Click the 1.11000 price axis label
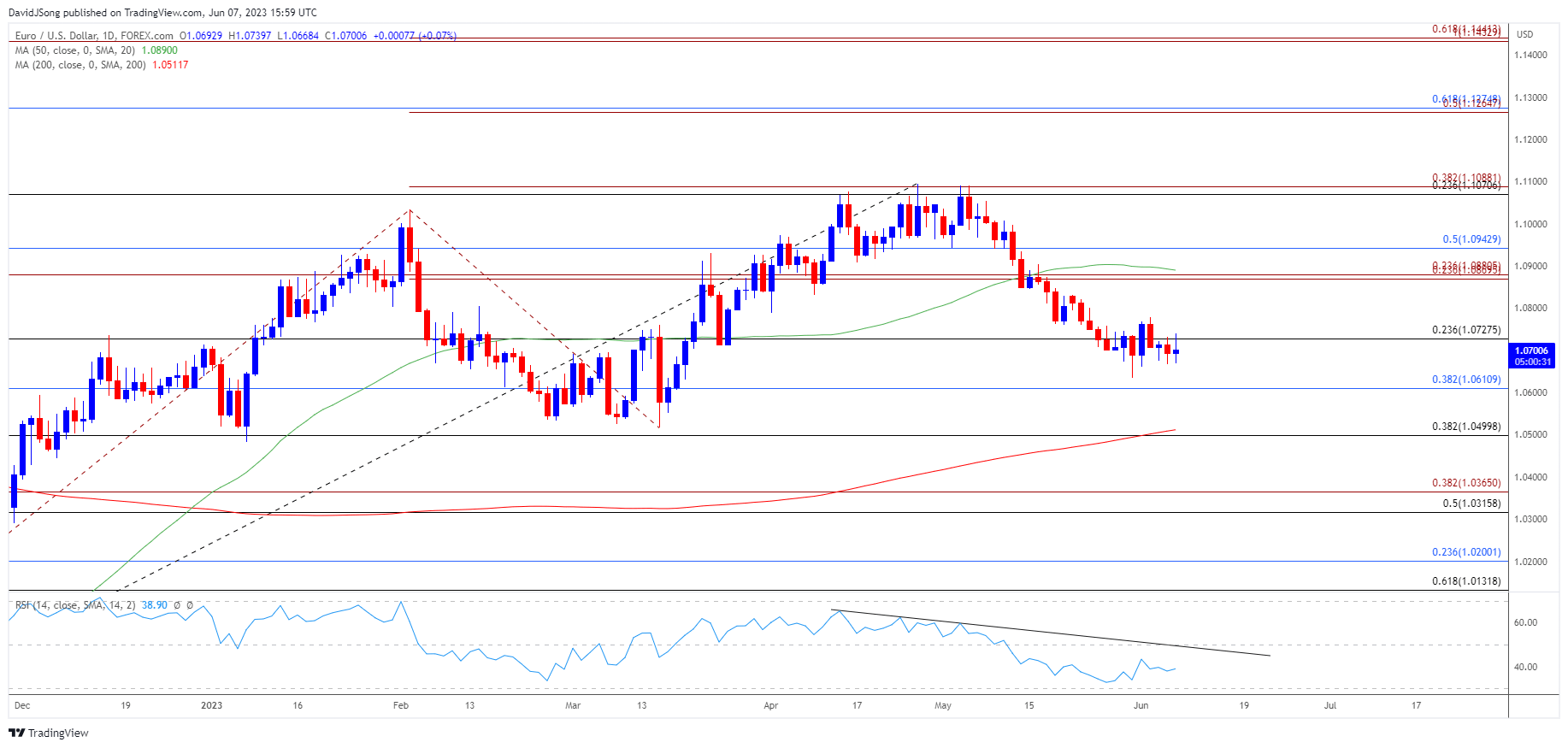 pyautogui.click(x=1530, y=181)
